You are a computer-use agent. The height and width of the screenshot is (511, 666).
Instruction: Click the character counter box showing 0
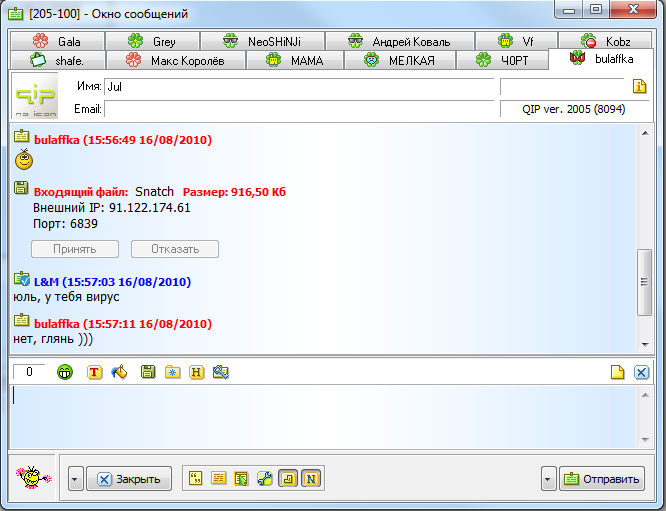(x=29, y=372)
